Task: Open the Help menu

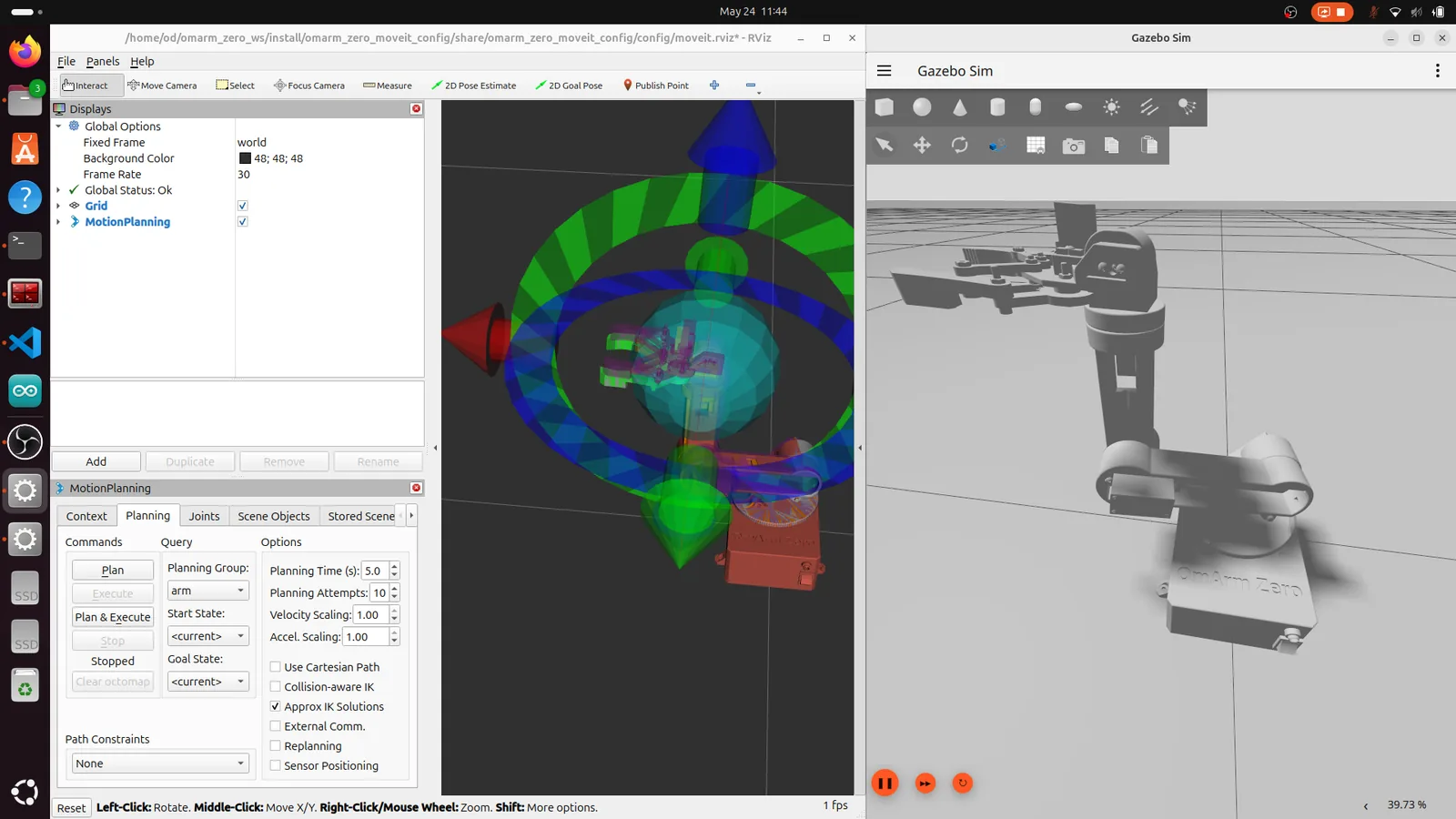Action: (142, 62)
